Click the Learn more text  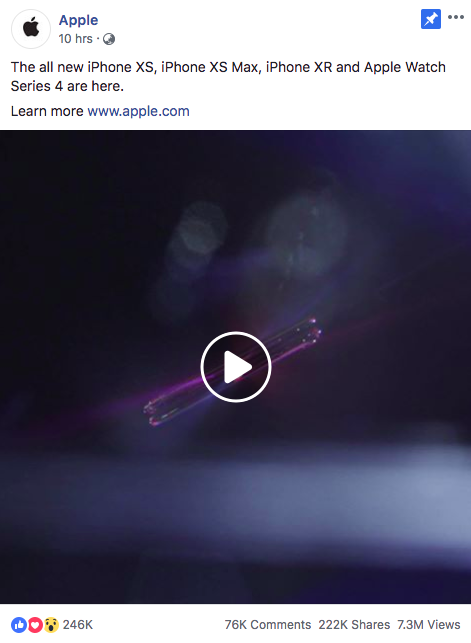[x=47, y=111]
